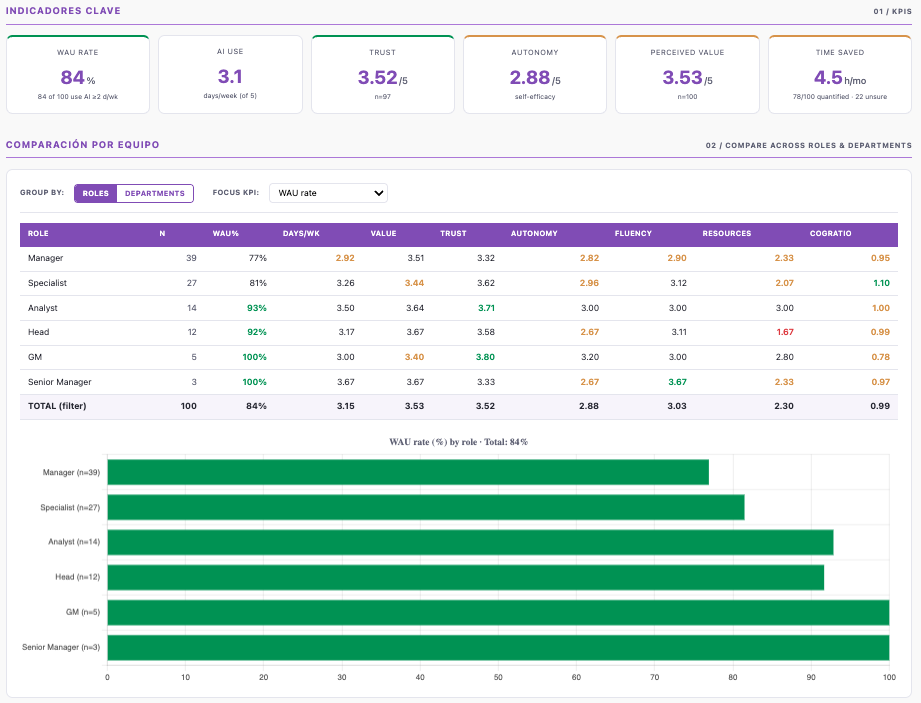Click Manager WAU% value 77%
Screen dimensions: 921x703
pos(258,258)
